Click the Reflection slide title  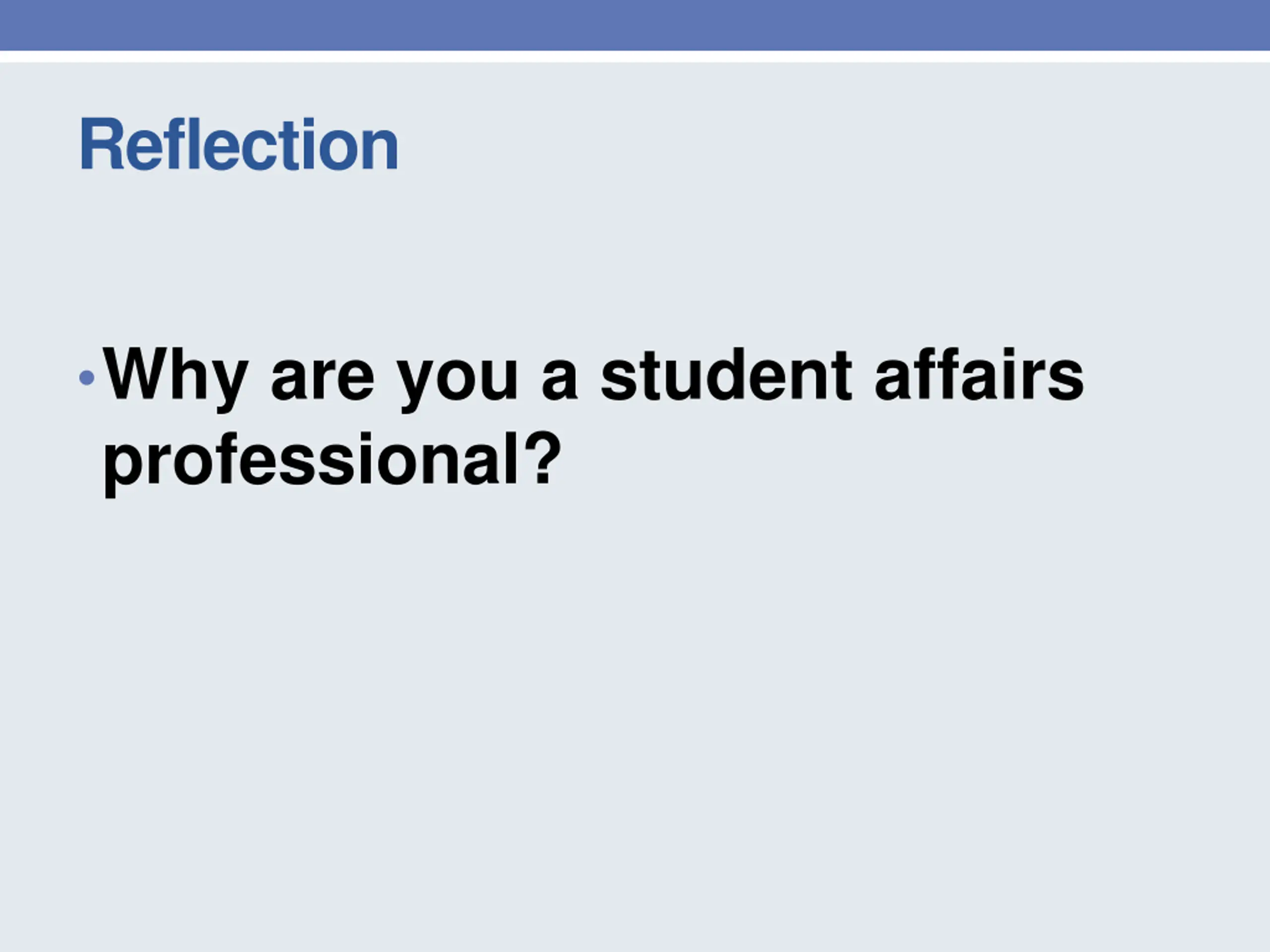click(239, 145)
